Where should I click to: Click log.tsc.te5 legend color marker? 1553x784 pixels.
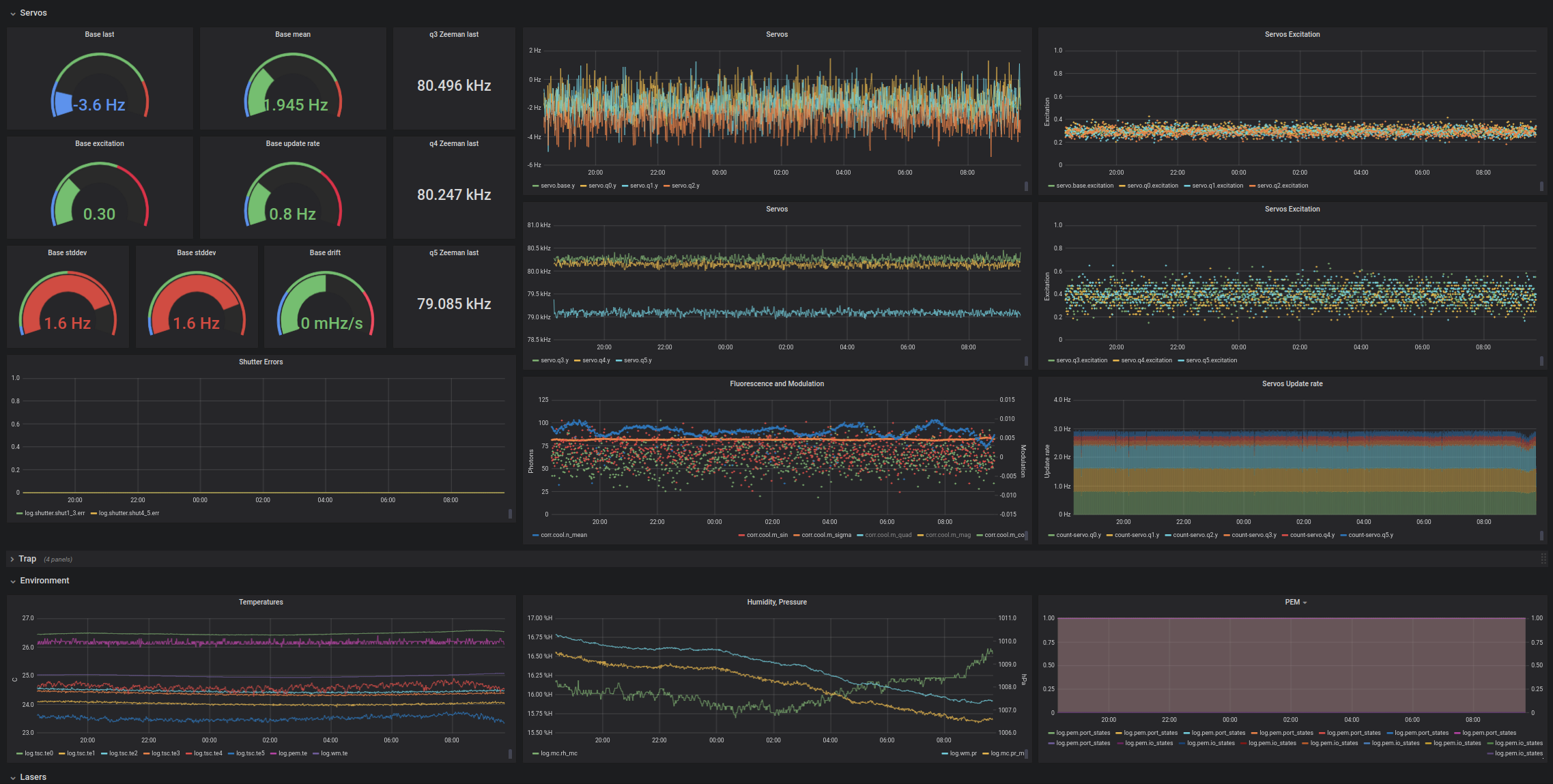[231, 753]
